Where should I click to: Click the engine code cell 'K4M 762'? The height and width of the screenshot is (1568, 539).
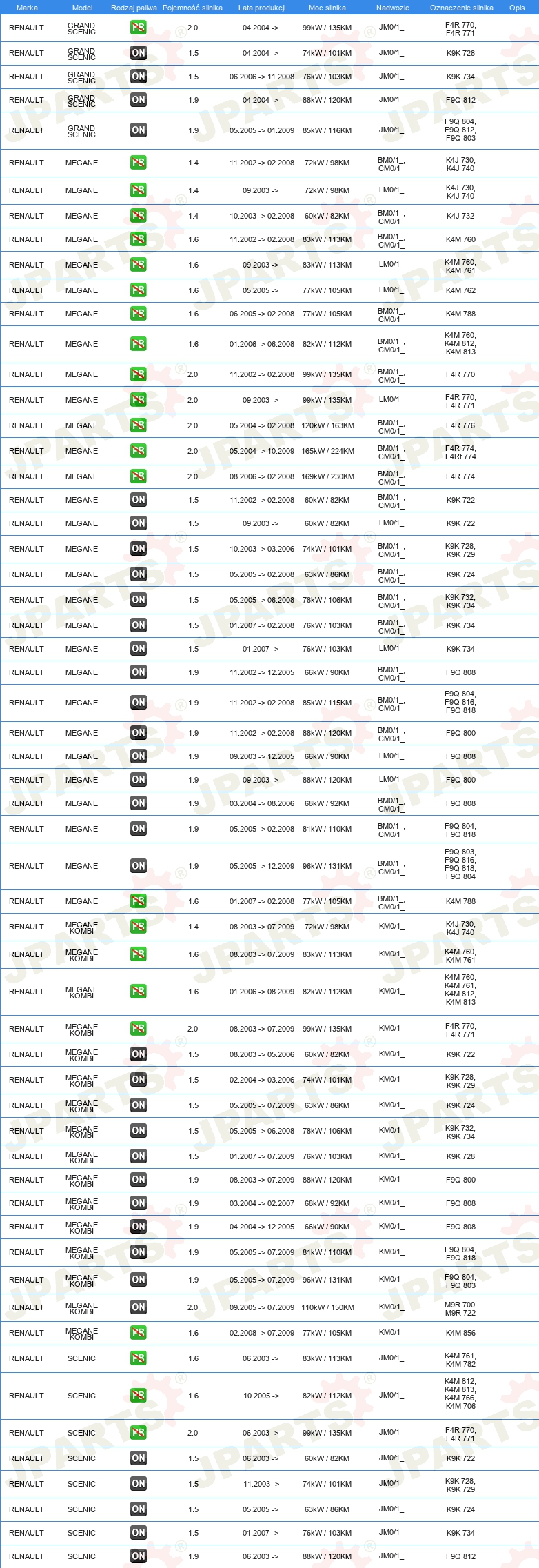pos(460,290)
